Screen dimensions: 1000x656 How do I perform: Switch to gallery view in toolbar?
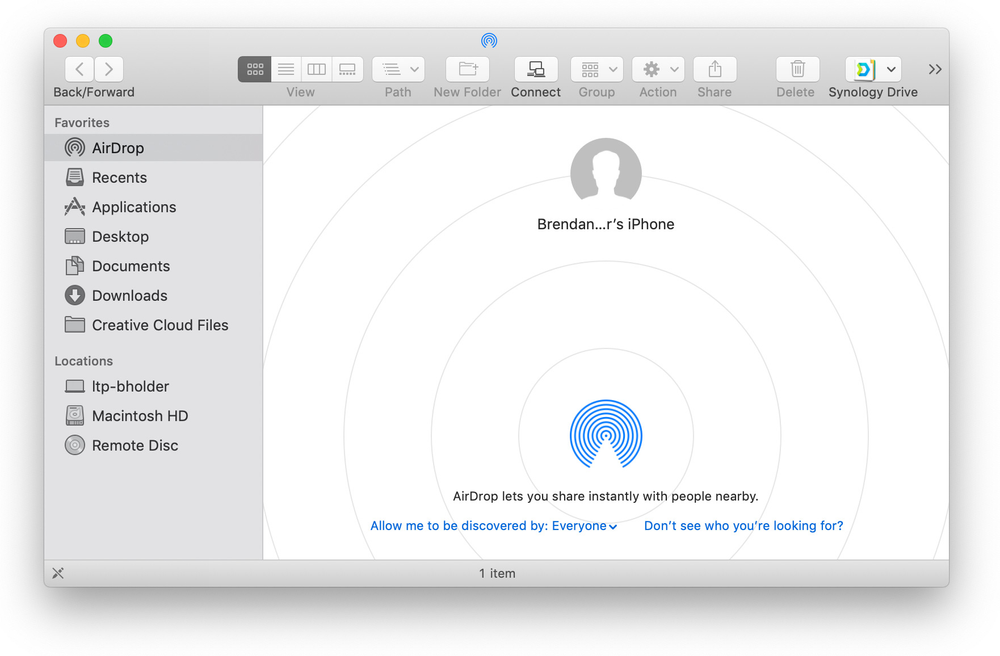click(348, 69)
